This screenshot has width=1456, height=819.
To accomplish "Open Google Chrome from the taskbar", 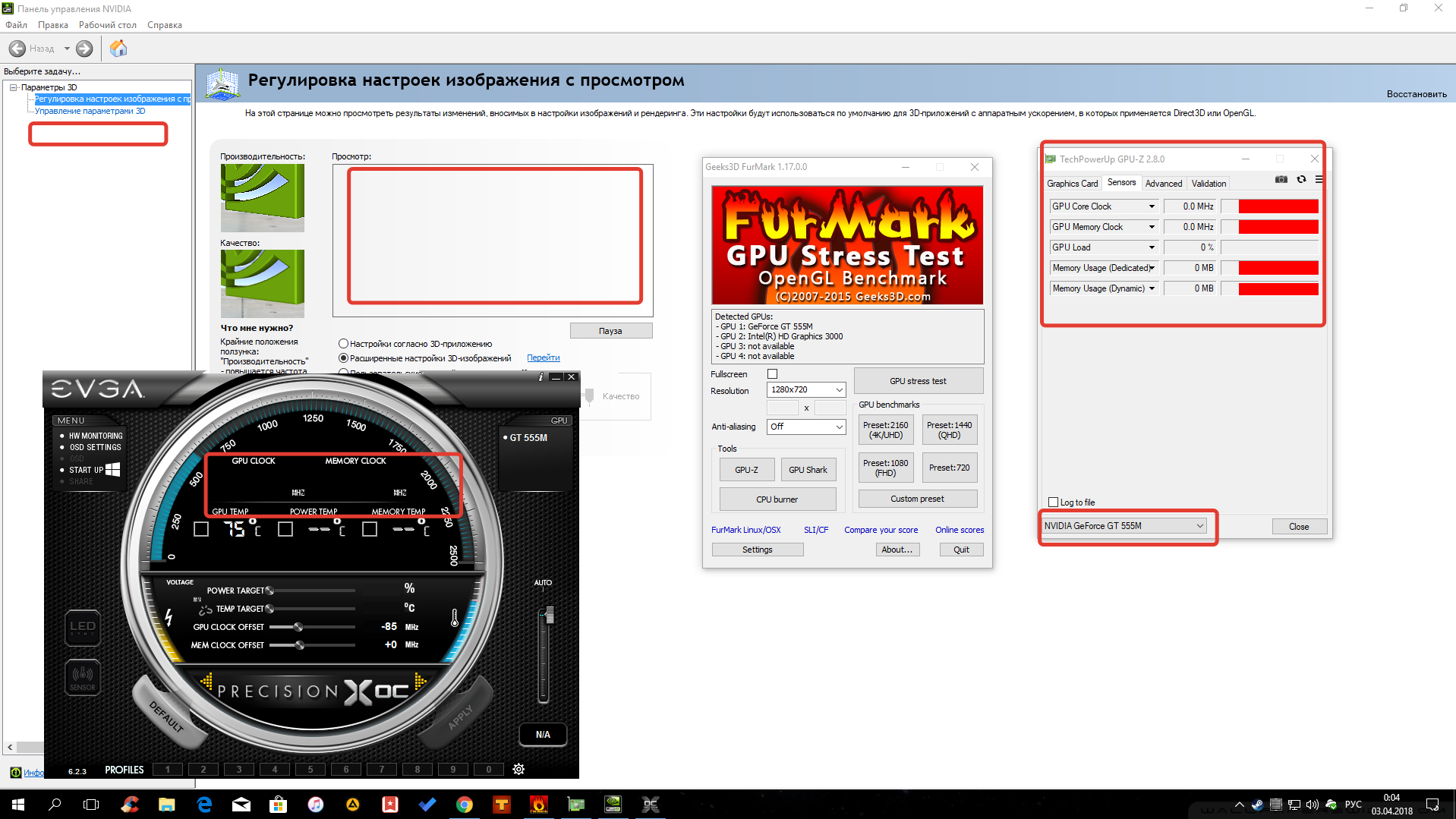I will (465, 805).
